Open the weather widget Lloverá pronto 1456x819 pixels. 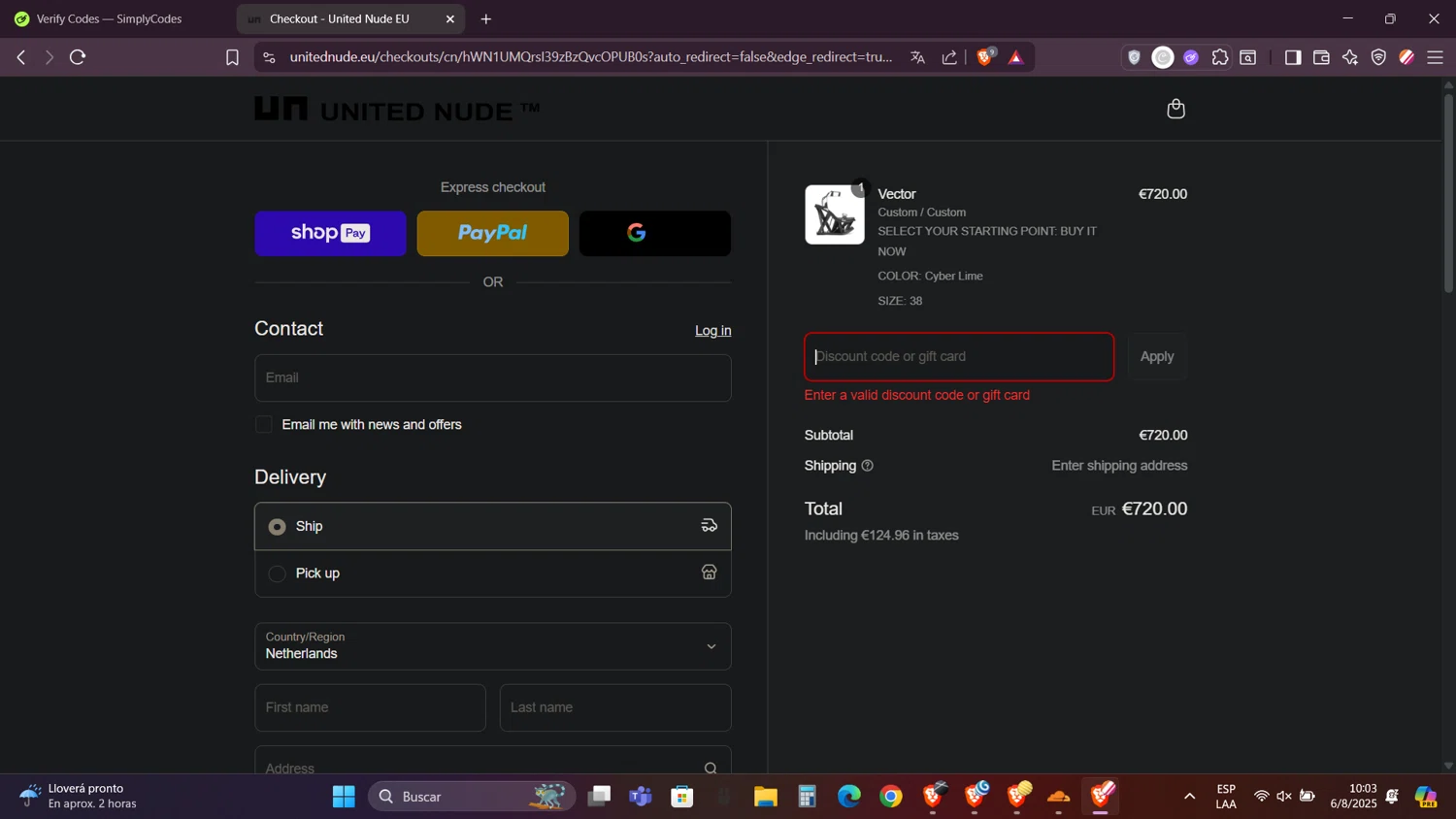click(80, 797)
